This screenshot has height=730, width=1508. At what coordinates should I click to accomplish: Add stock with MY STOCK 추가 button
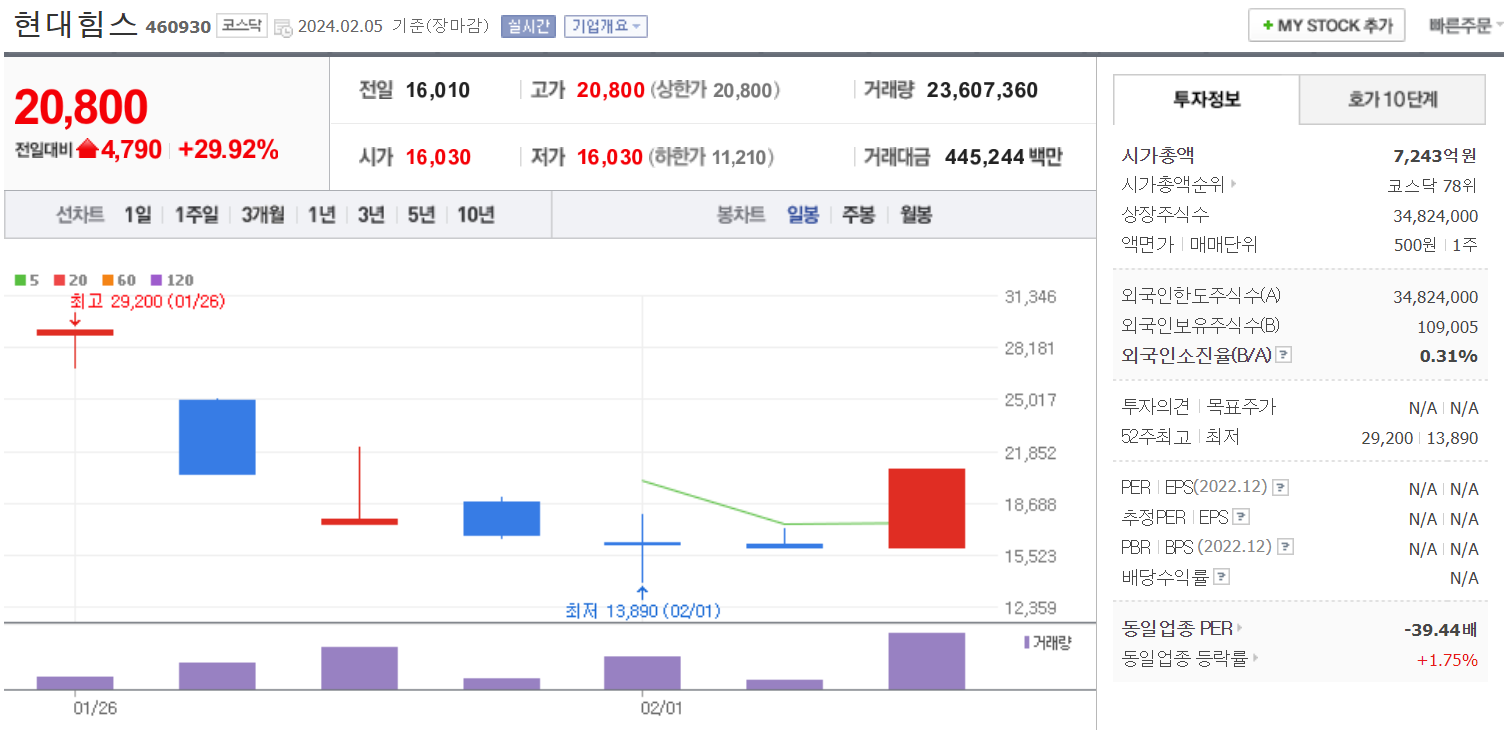[x=1326, y=26]
